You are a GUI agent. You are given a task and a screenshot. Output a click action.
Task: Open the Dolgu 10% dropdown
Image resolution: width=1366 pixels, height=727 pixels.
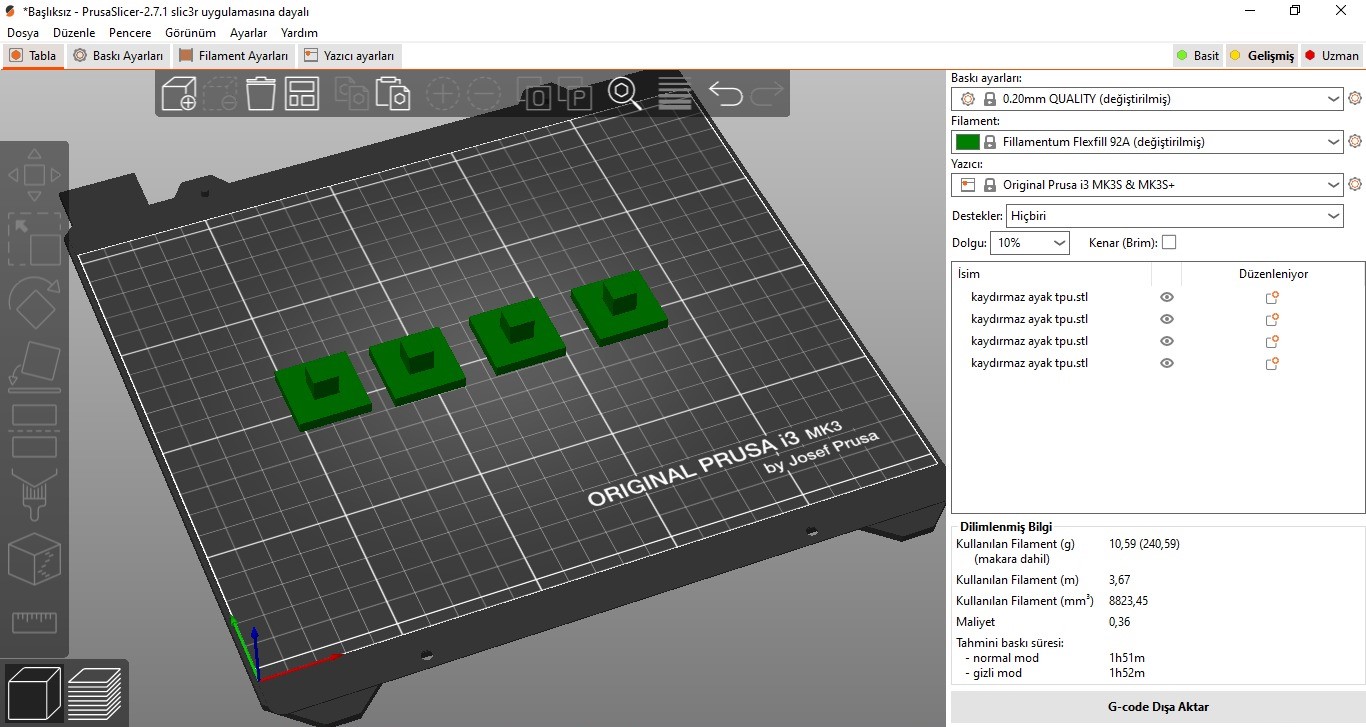tap(1030, 243)
